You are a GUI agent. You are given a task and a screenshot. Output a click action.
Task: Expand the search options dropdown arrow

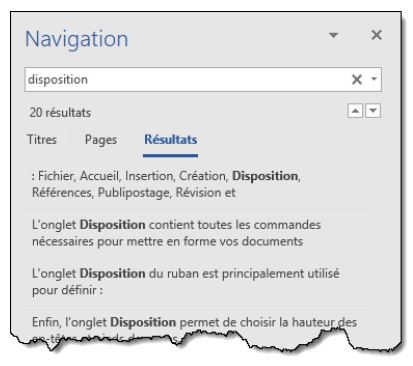[374, 79]
